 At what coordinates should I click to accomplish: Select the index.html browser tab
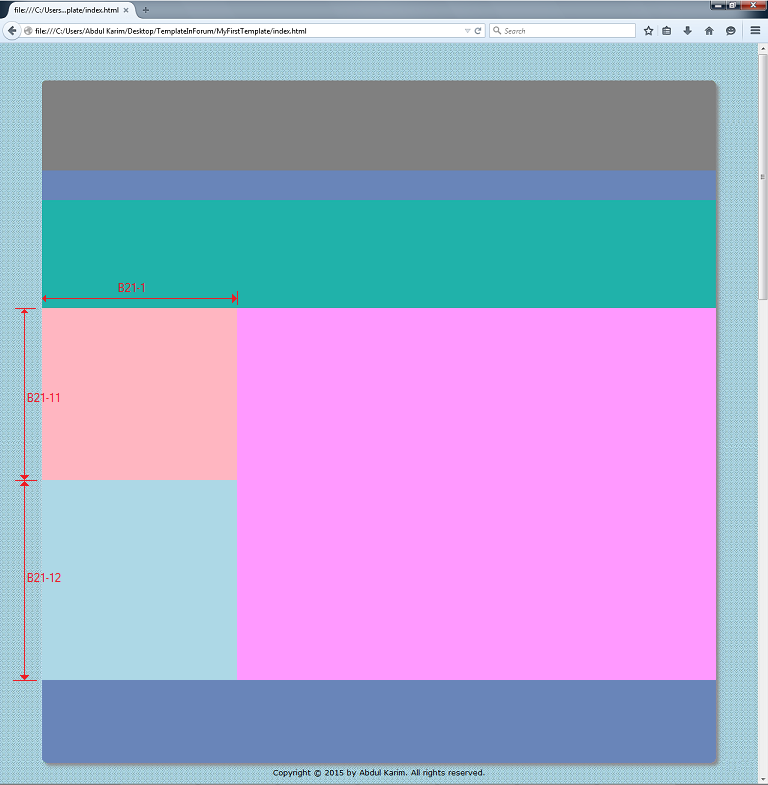pyautogui.click(x=66, y=10)
